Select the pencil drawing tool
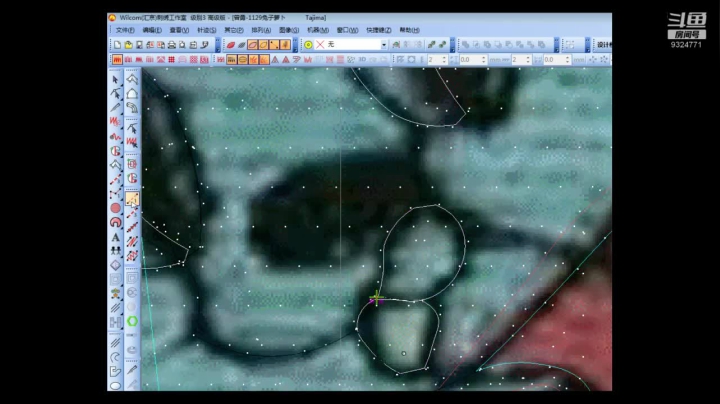 115,108
